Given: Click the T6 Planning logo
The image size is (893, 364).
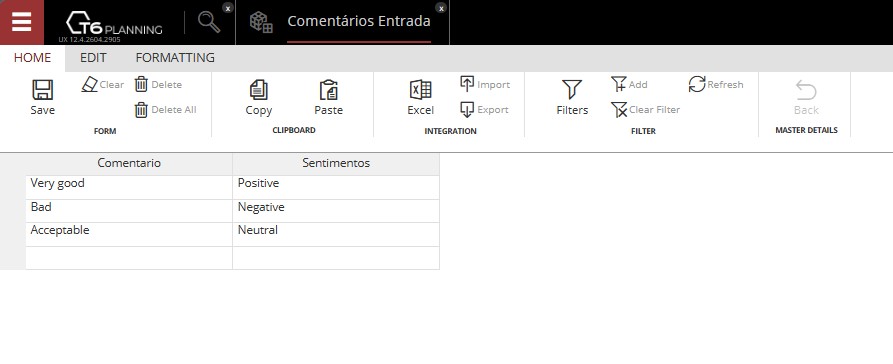Looking at the screenshot, I should point(114,24).
